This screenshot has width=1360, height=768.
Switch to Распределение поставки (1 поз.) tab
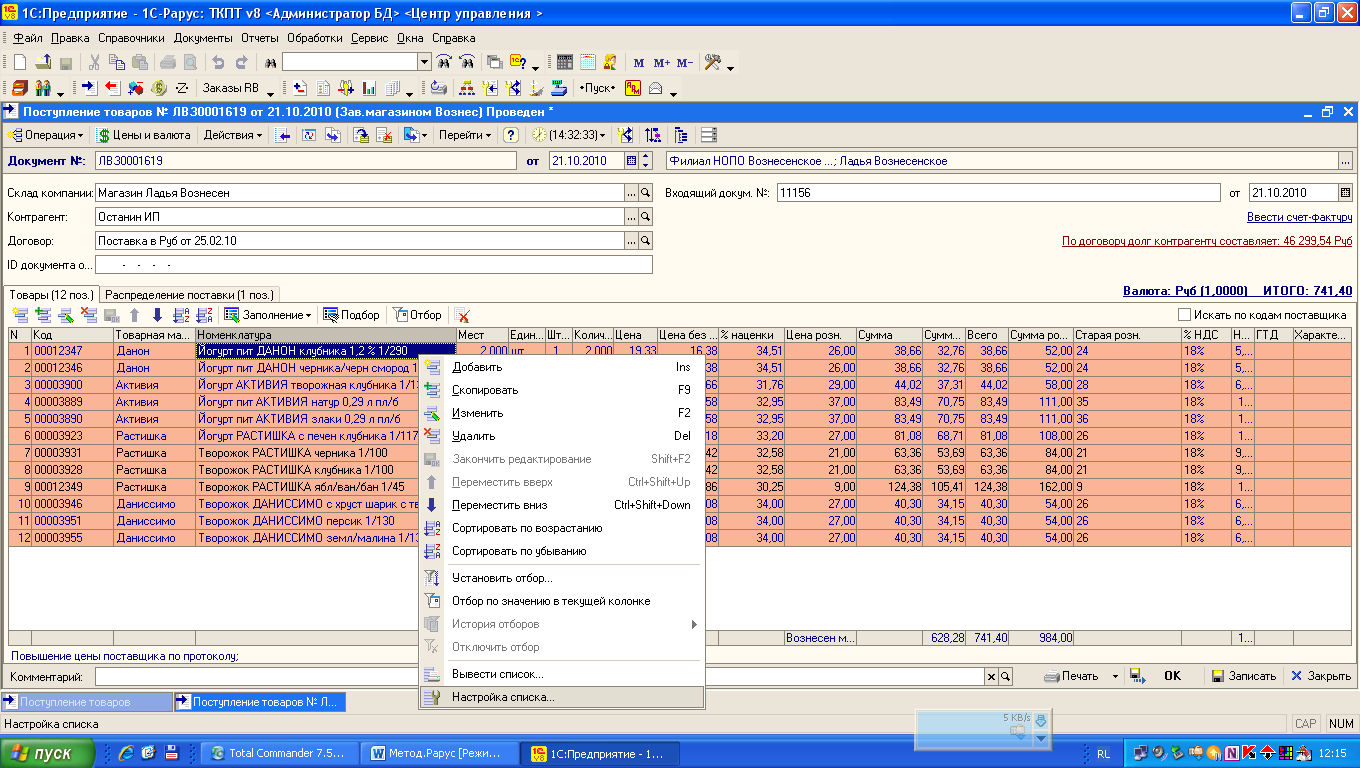pos(190,295)
